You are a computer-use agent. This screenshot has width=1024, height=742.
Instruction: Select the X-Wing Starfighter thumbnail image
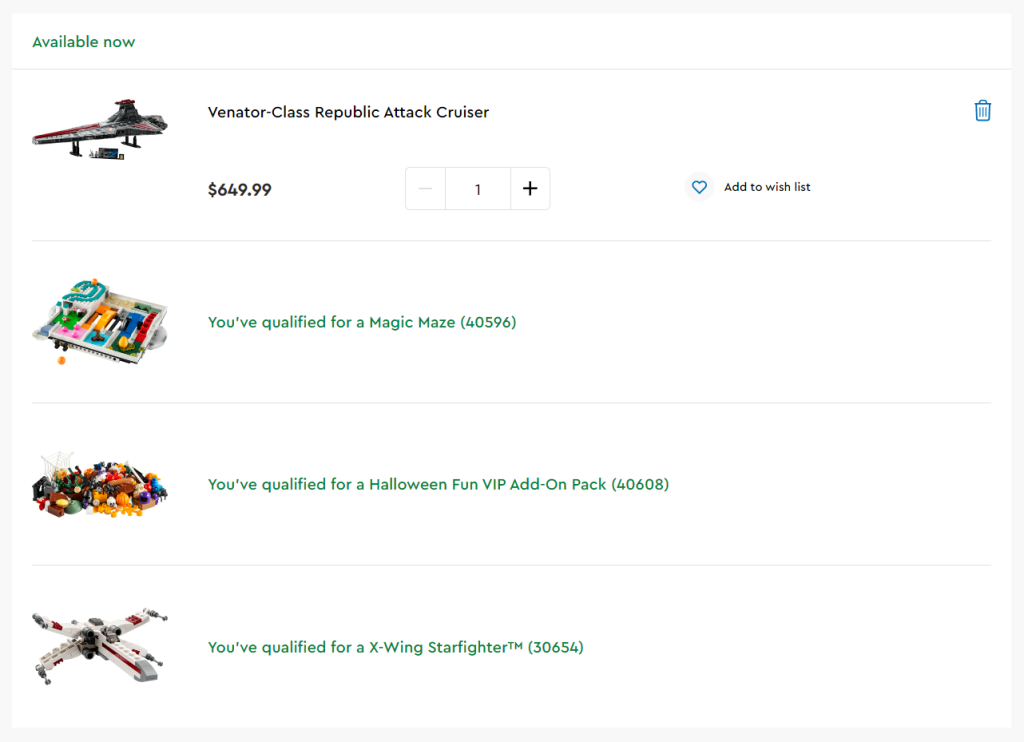tap(99, 646)
